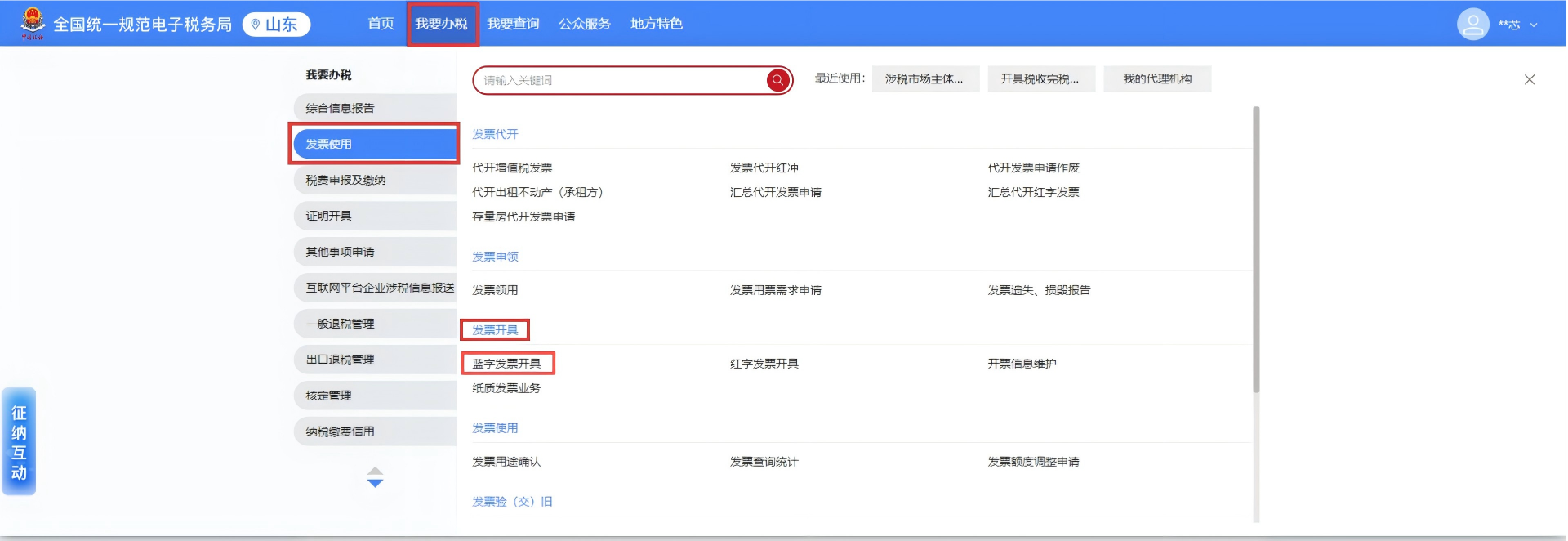Select 发票使用 in the left sidebar

tap(374, 144)
